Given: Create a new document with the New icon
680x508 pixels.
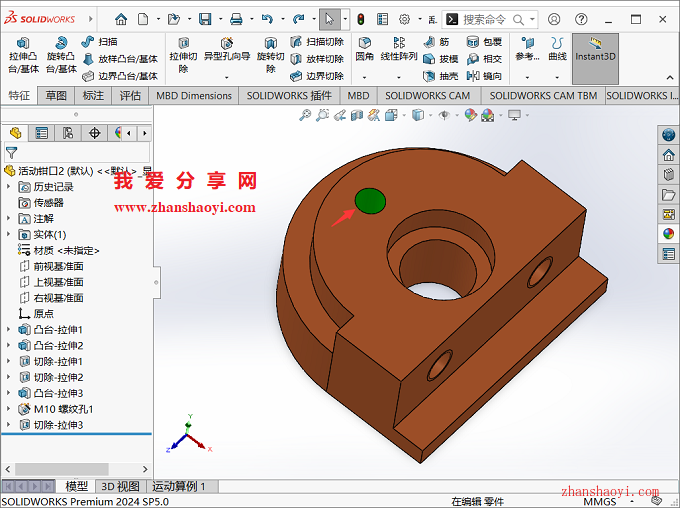Looking at the screenshot, I should [143, 19].
